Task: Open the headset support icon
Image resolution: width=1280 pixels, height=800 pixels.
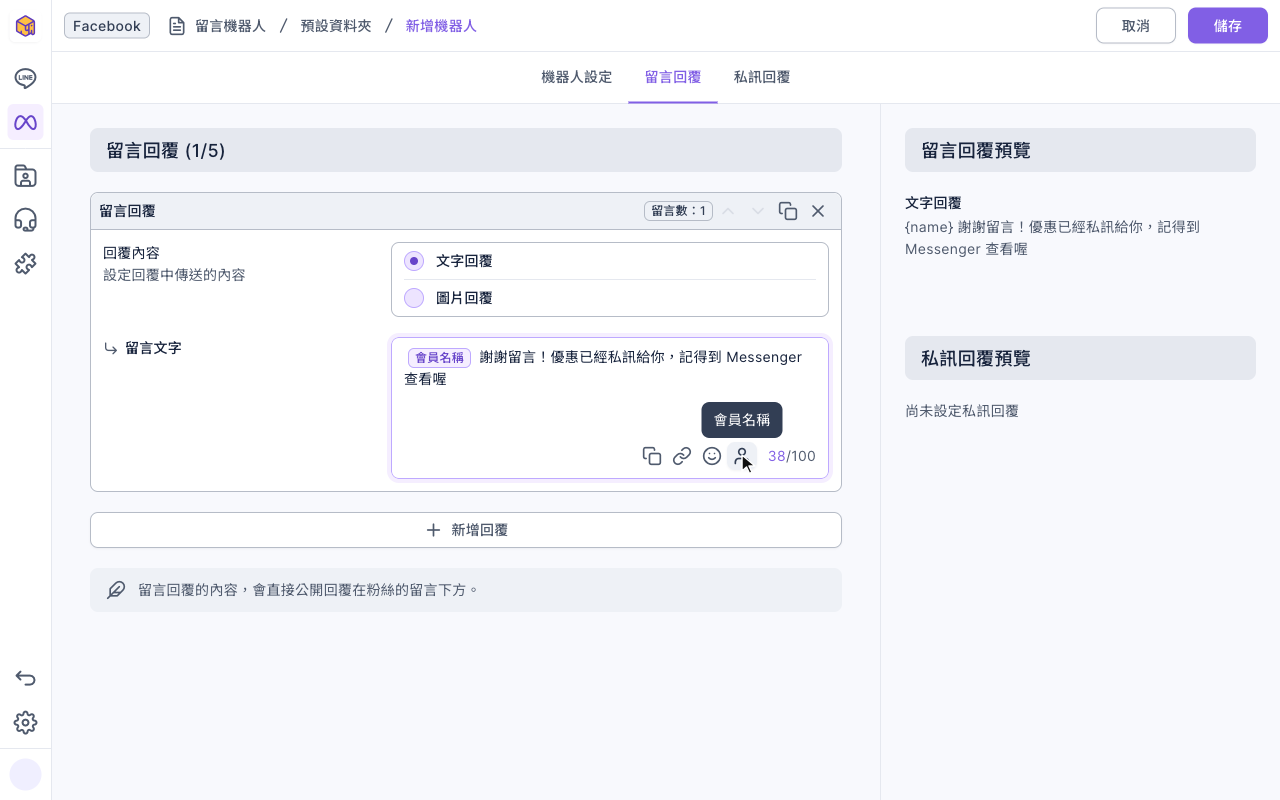Action: coord(26,220)
